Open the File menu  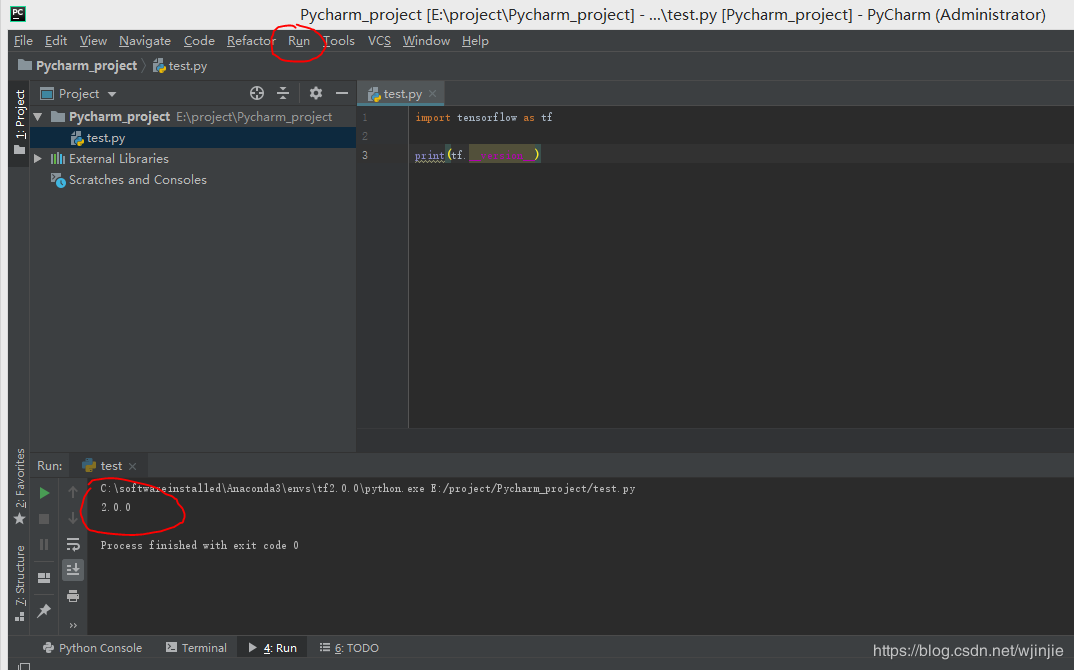click(x=23, y=41)
